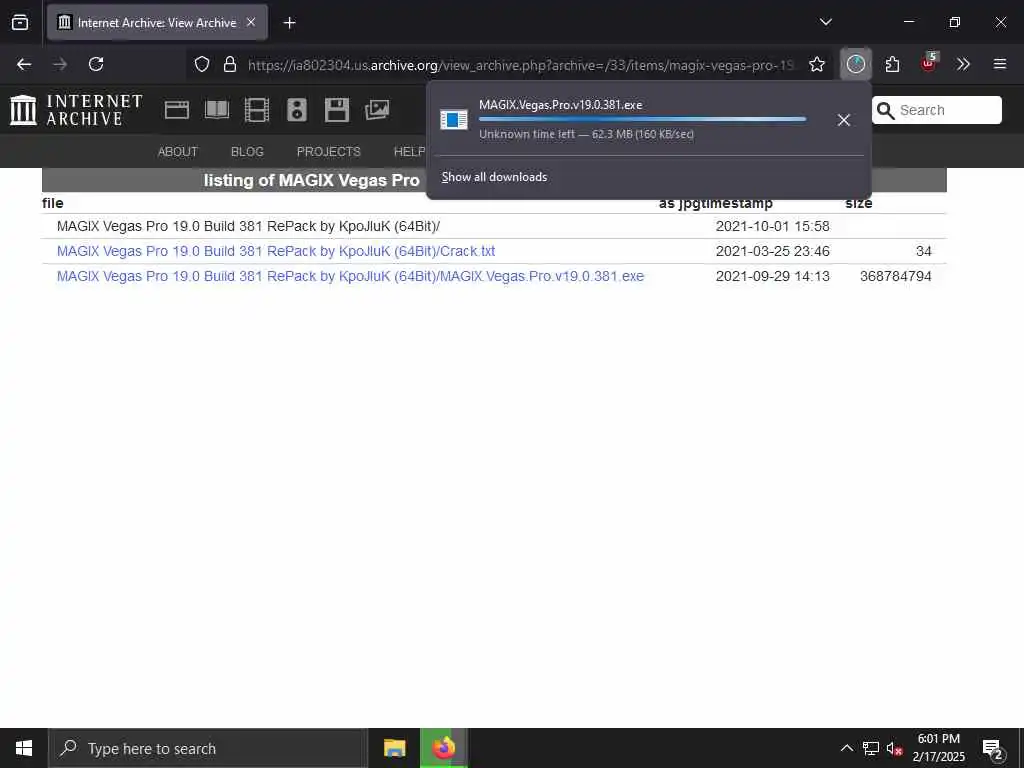Viewport: 1024px width, 768px height.
Task: Open a new tab with plus button
Action: tap(289, 23)
